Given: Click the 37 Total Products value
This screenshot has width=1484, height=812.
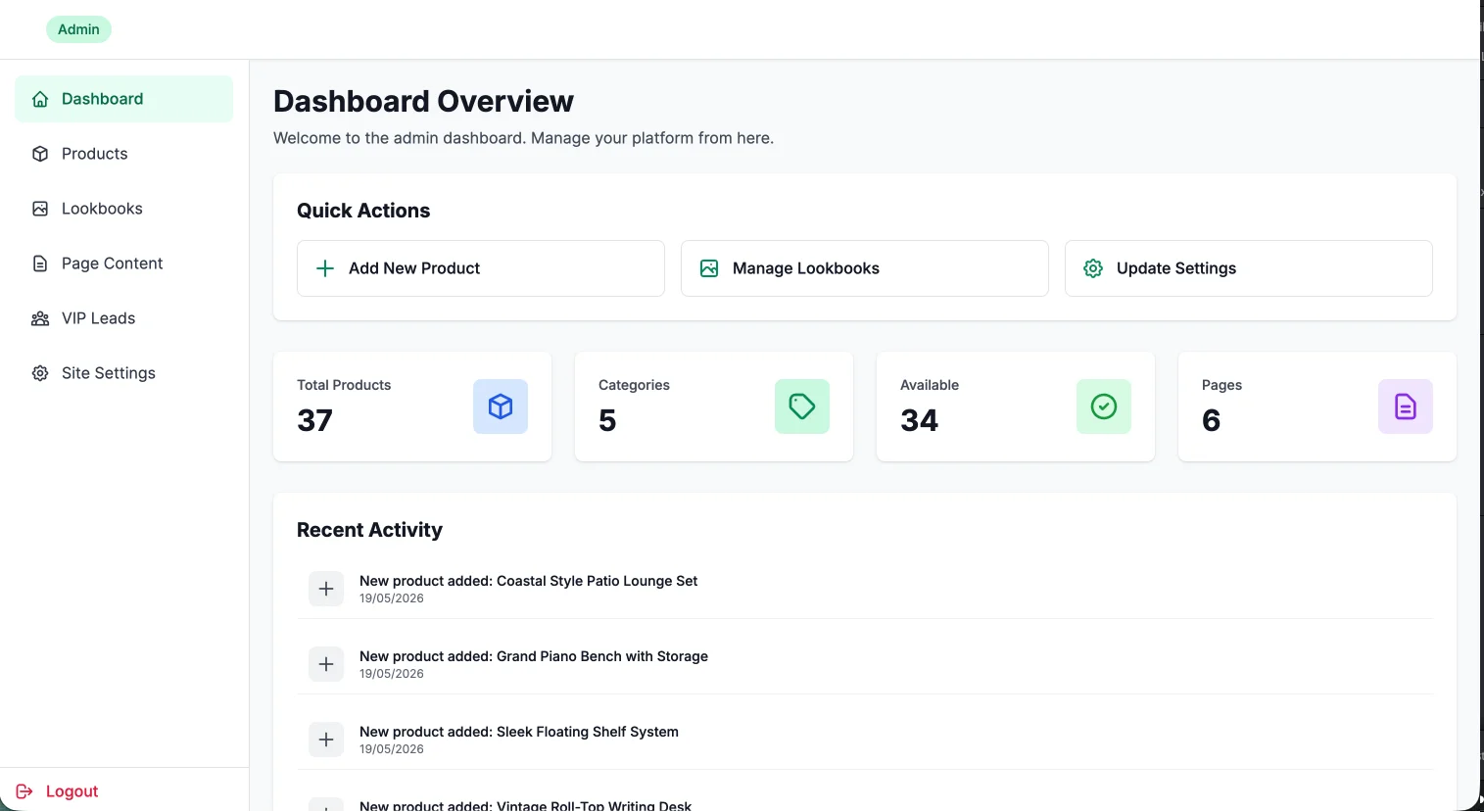Looking at the screenshot, I should tap(314, 420).
